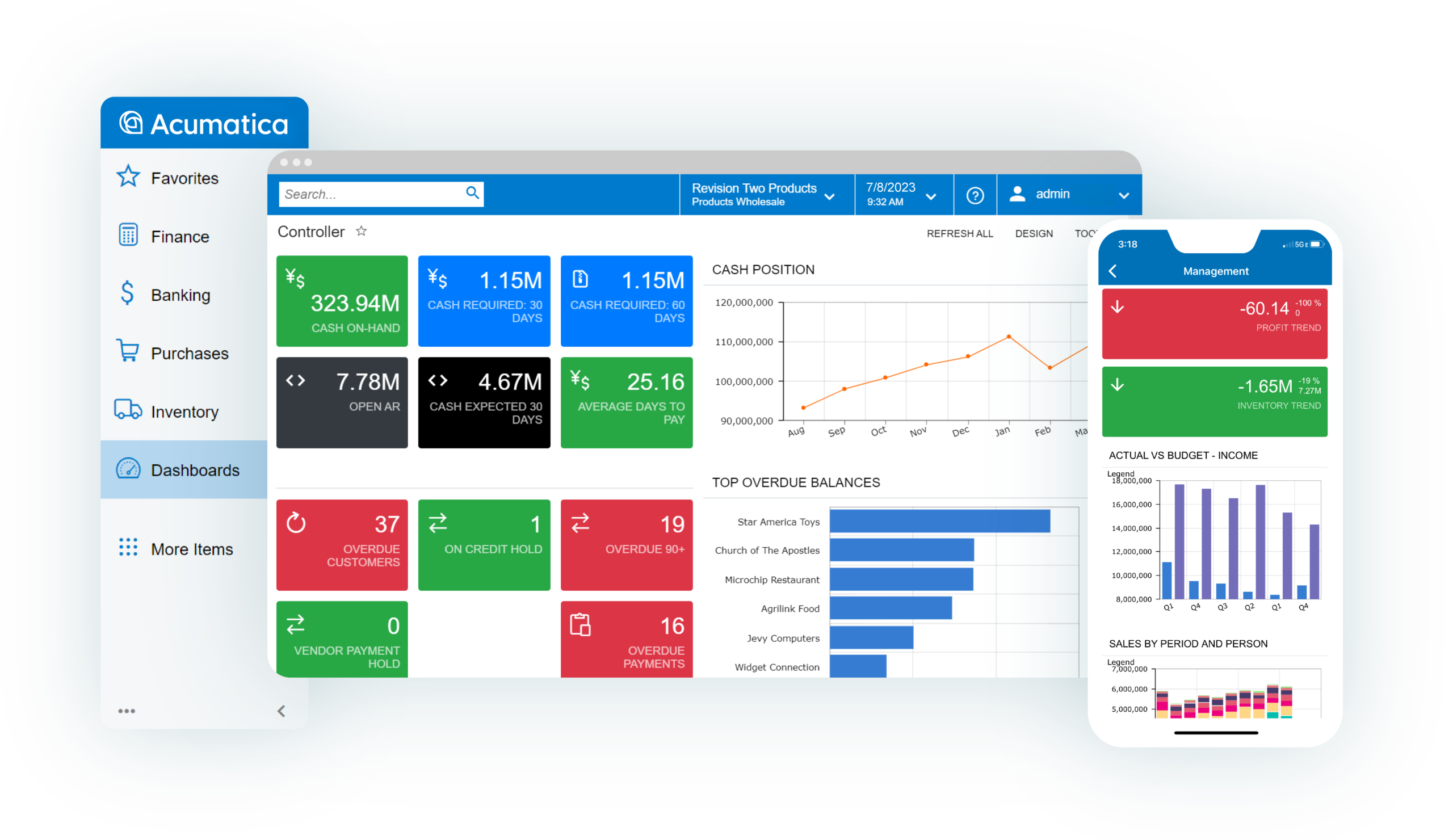Screen dimensions: 1453x840
Task: Click into the Search field
Action: [381, 194]
